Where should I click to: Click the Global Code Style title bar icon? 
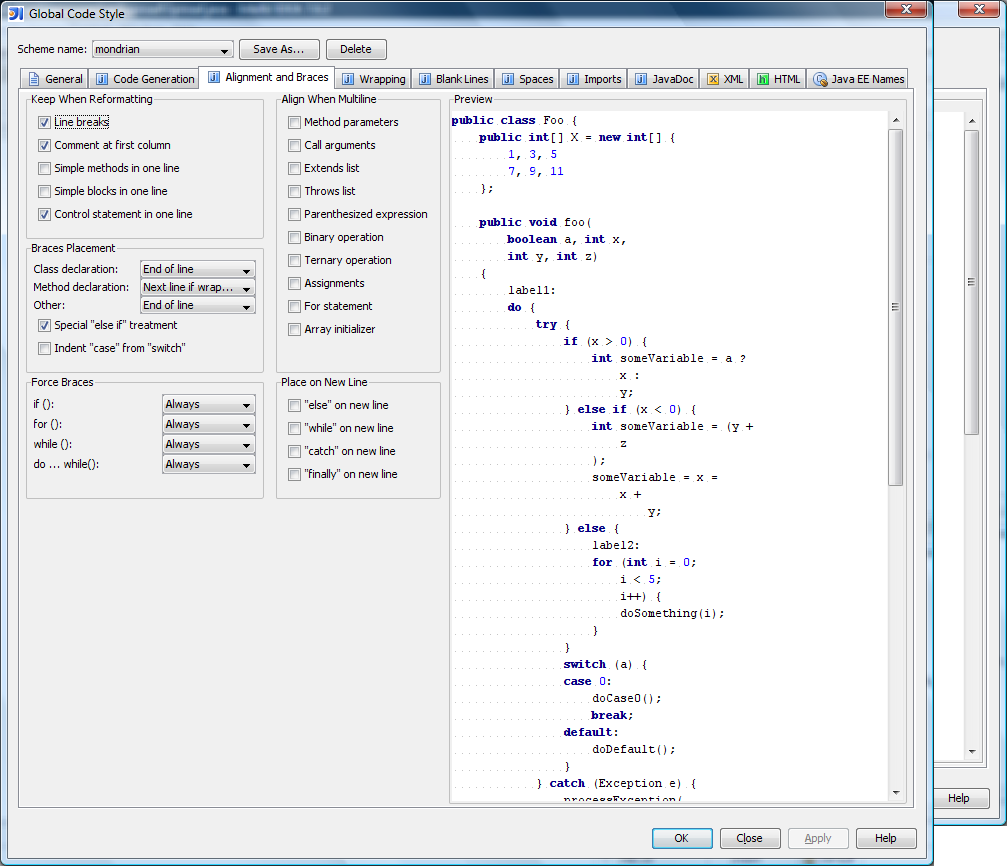[15, 13]
